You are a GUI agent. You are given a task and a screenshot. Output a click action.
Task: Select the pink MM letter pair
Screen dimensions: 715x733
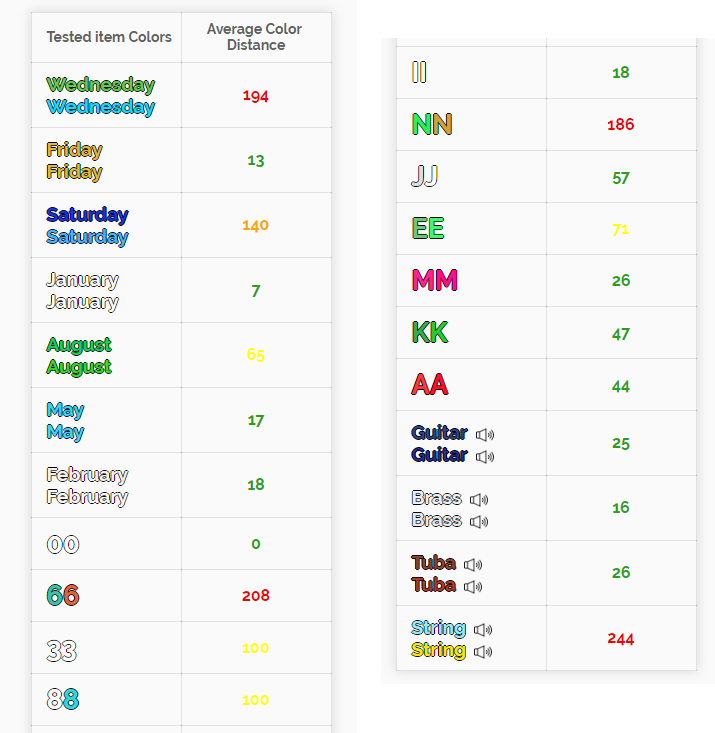434,280
